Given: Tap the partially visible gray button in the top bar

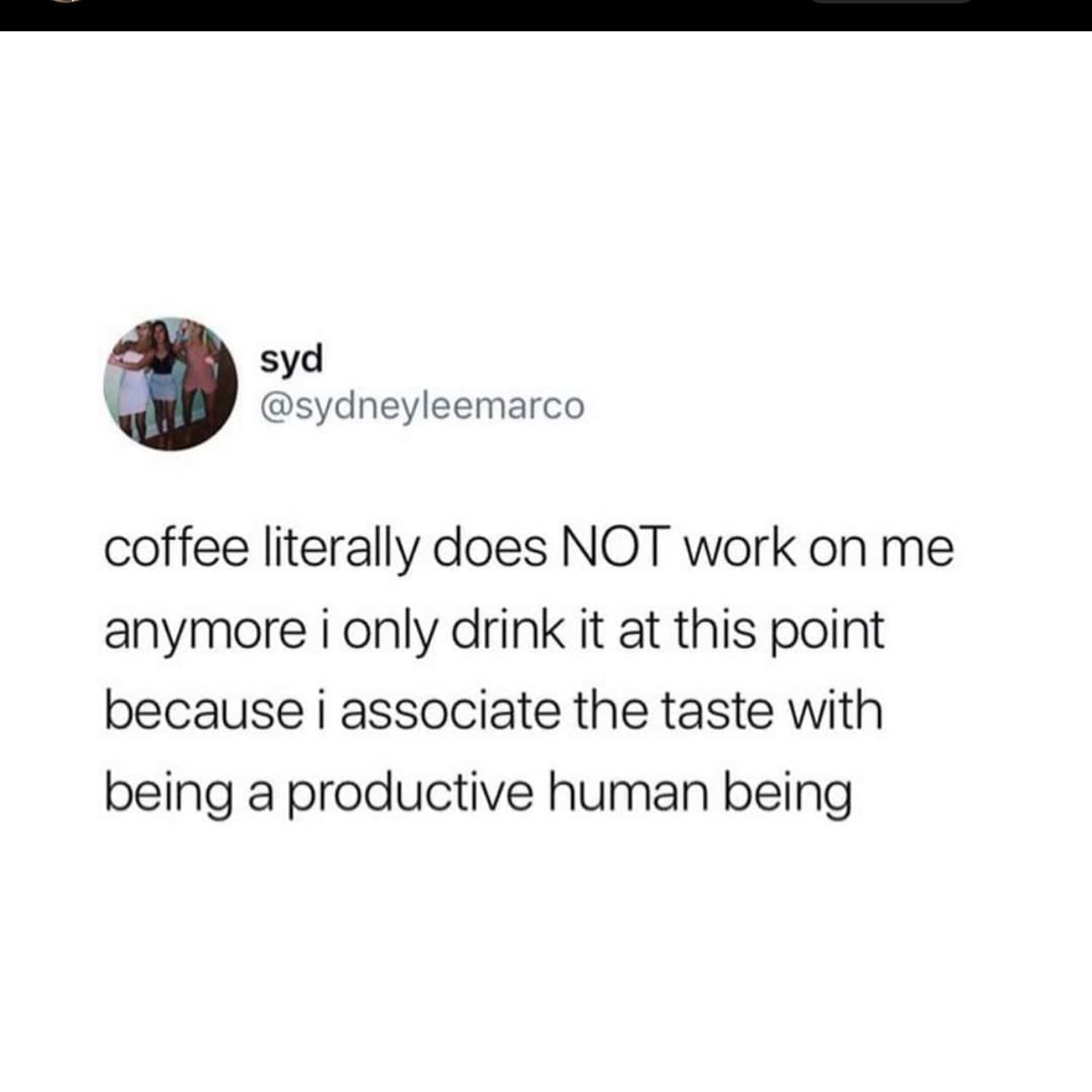Looking at the screenshot, I should click(x=891, y=3).
